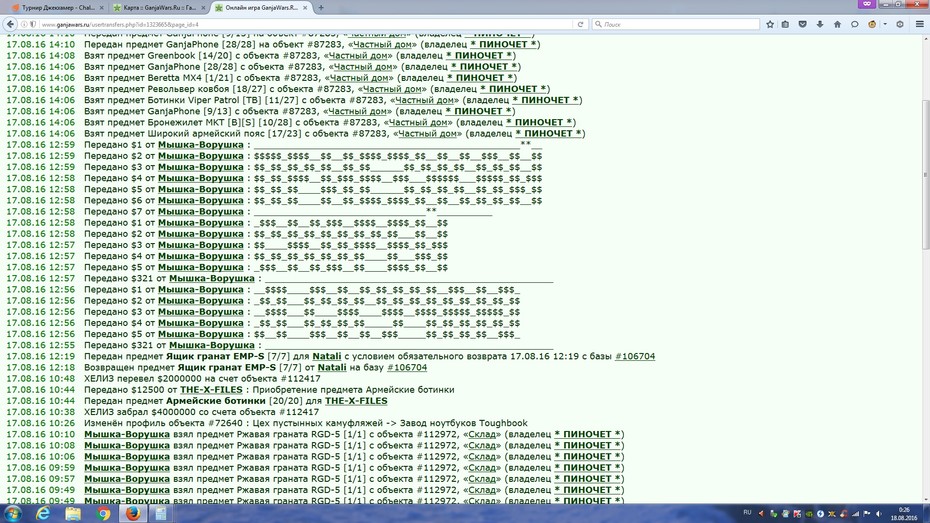Open the chat bubble toolbar icon

click(855, 24)
